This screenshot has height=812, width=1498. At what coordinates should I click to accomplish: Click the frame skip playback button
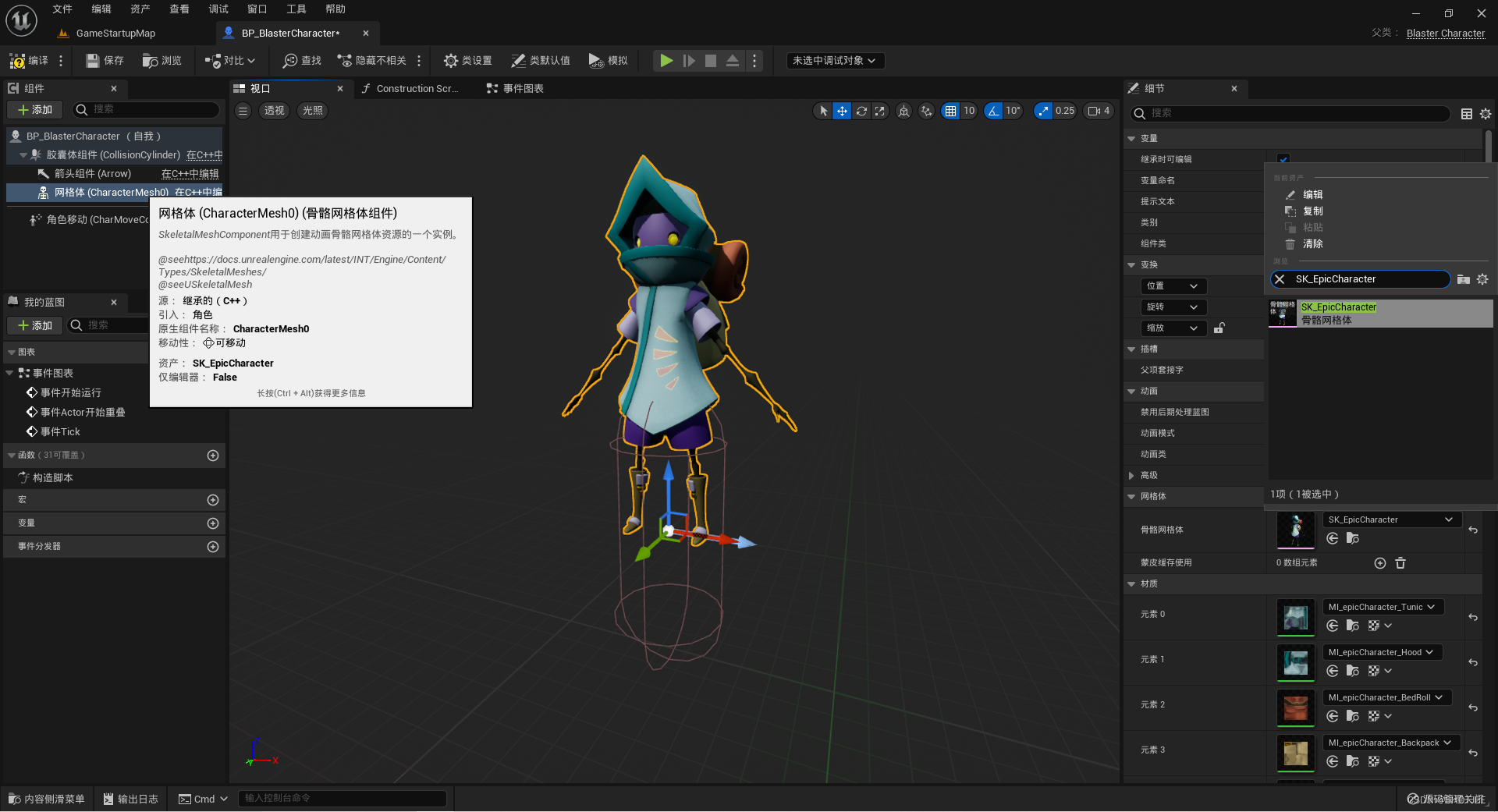pos(689,61)
